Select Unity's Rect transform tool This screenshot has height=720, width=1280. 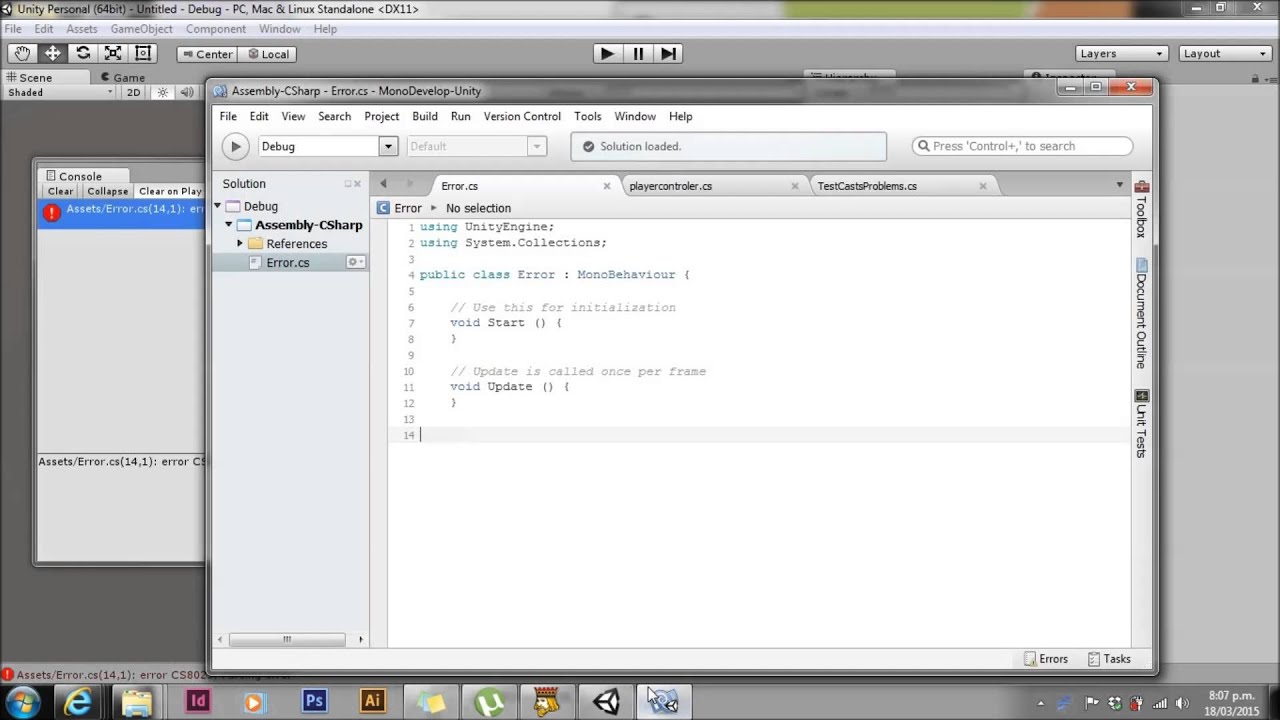(x=143, y=54)
